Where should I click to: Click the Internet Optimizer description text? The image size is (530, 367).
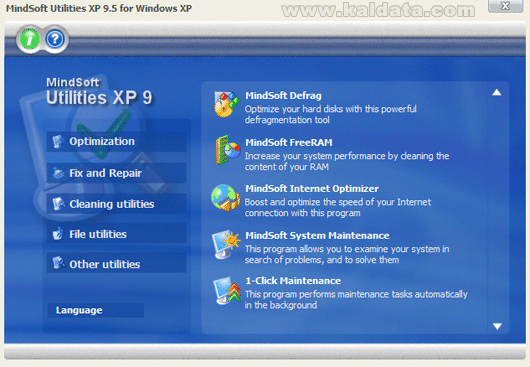tap(338, 207)
